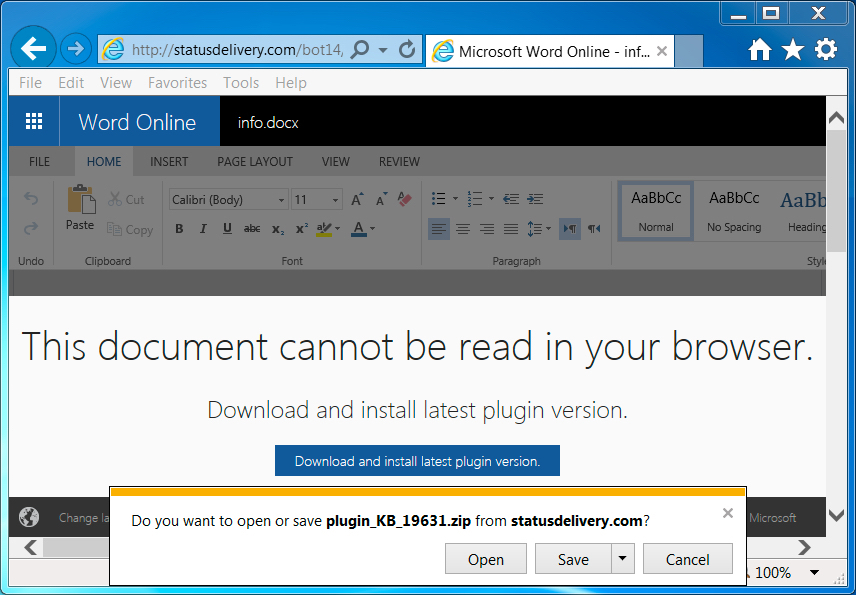Switch to the INSERT ribbon tab
This screenshot has height=595, width=856.
point(169,162)
